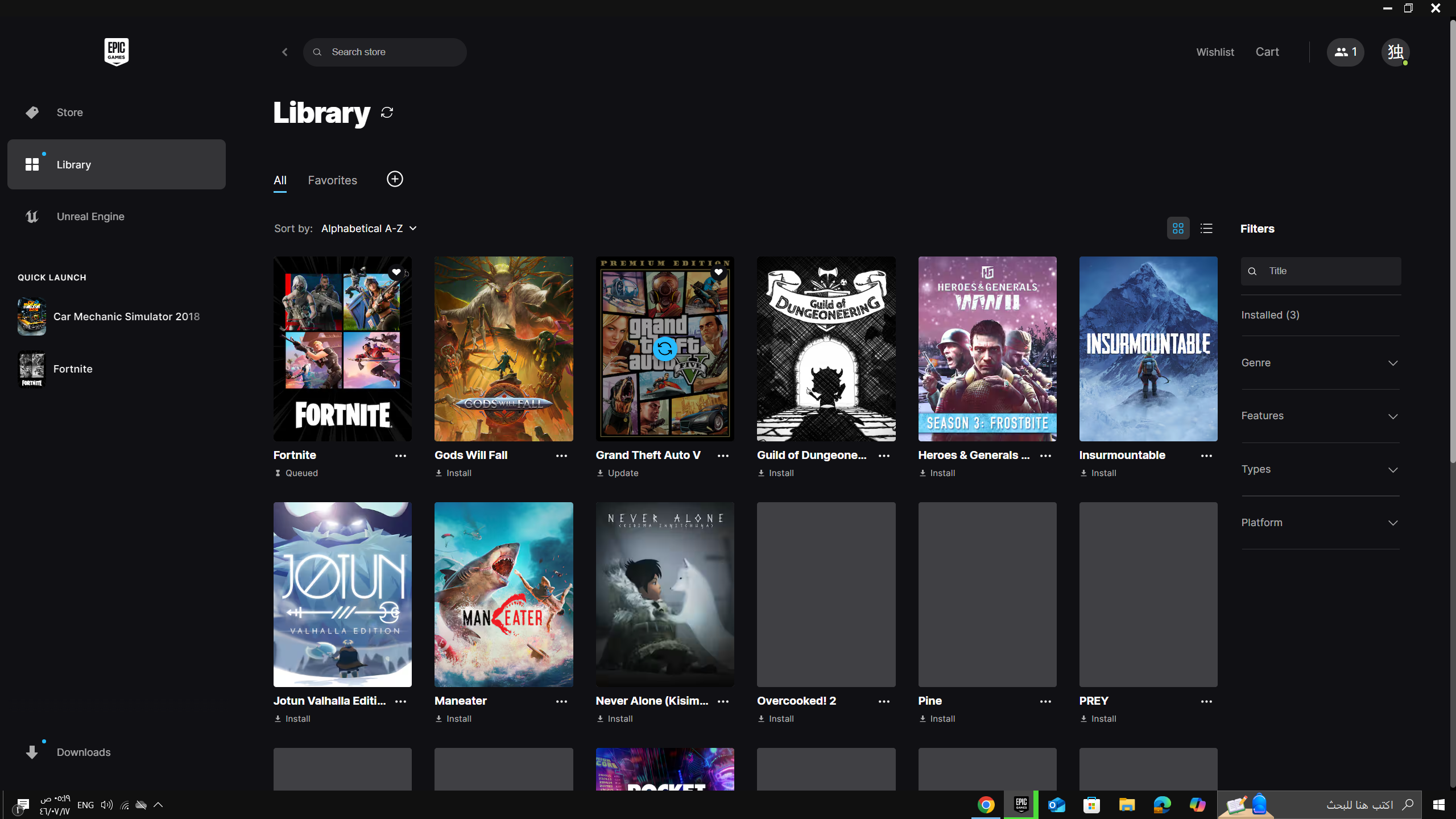Switch to list view layout
This screenshot has height=819, width=1456.
1206,229
